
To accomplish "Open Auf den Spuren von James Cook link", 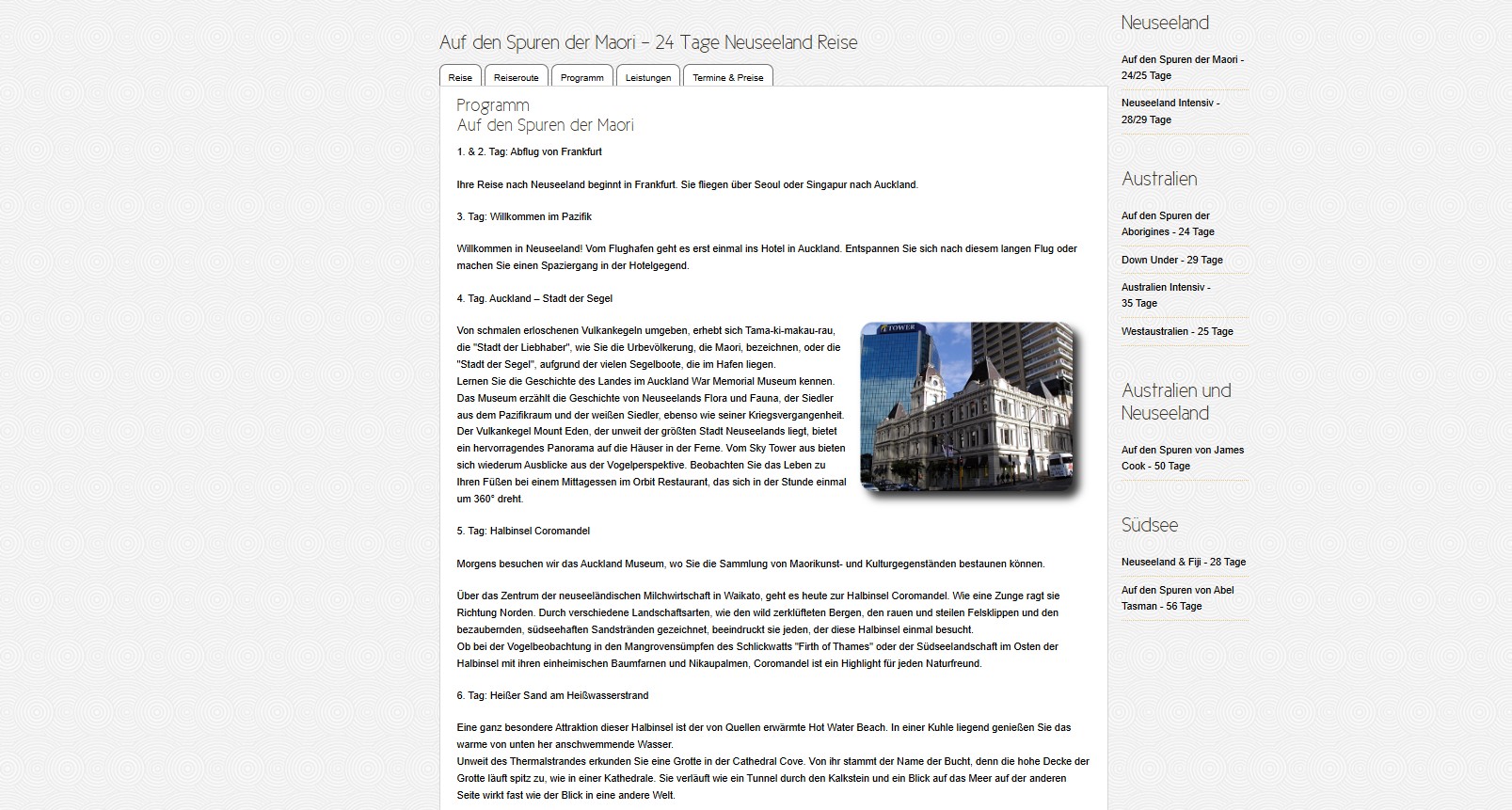I will click(1182, 457).
